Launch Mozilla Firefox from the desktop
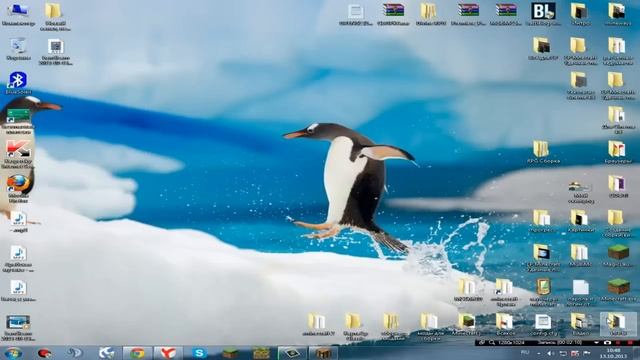The image size is (640, 360). [18, 189]
